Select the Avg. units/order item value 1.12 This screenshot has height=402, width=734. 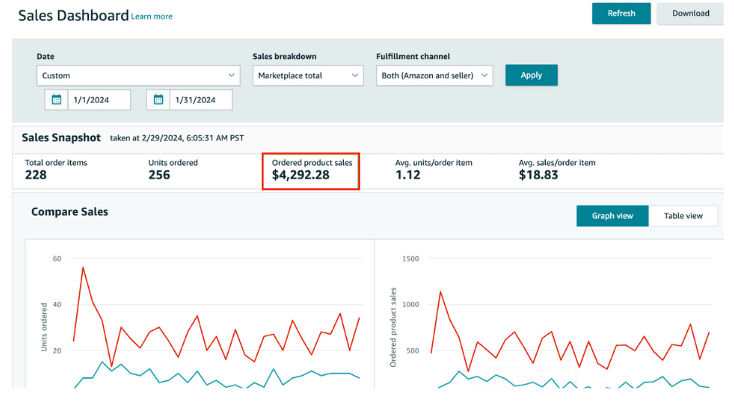coord(408,175)
